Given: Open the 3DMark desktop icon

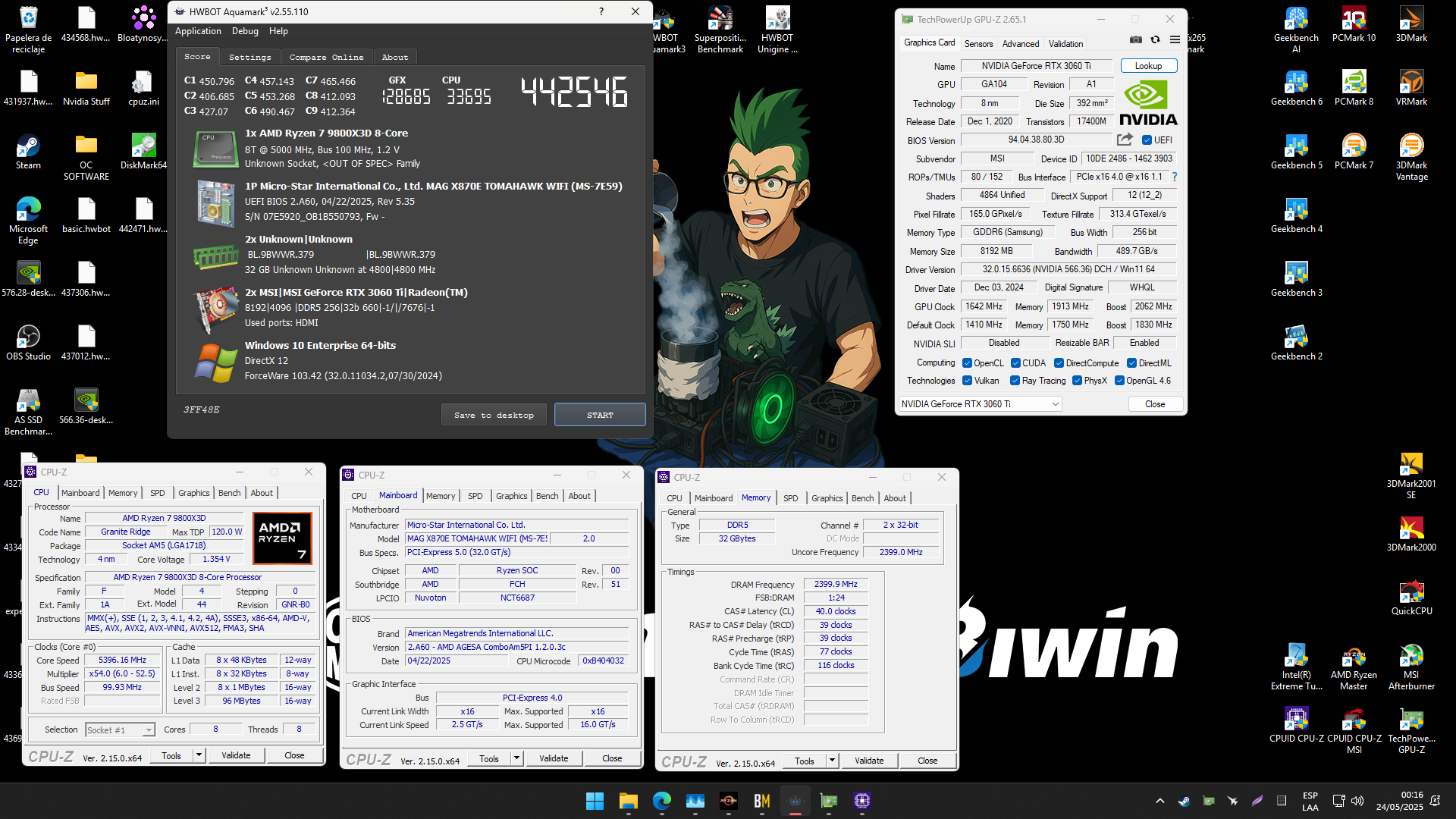Looking at the screenshot, I should click(x=1411, y=24).
